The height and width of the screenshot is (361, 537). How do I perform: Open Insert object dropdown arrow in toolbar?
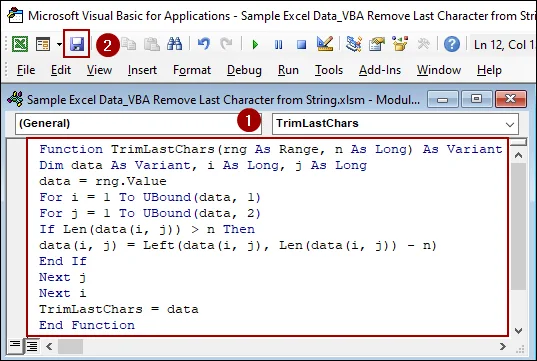(59, 44)
